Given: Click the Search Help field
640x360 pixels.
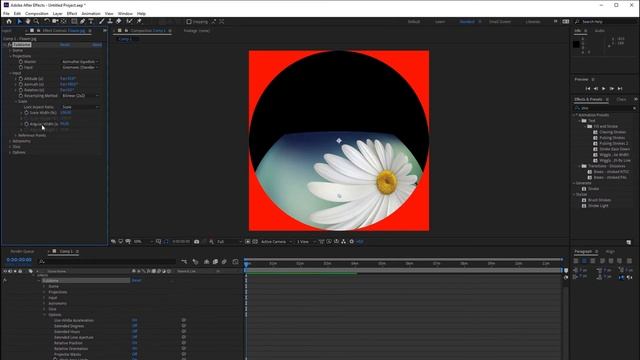Looking at the screenshot, I should tap(607, 21).
